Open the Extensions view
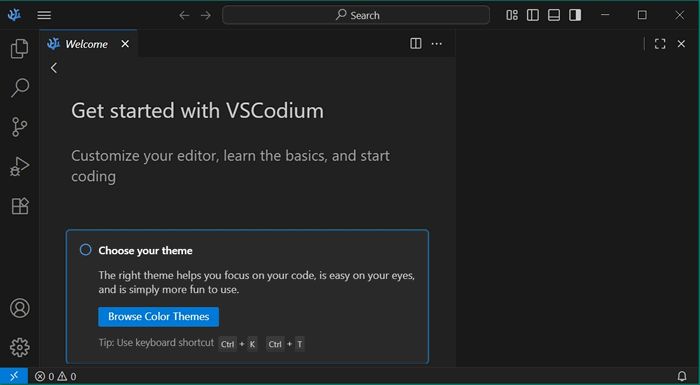 point(19,206)
